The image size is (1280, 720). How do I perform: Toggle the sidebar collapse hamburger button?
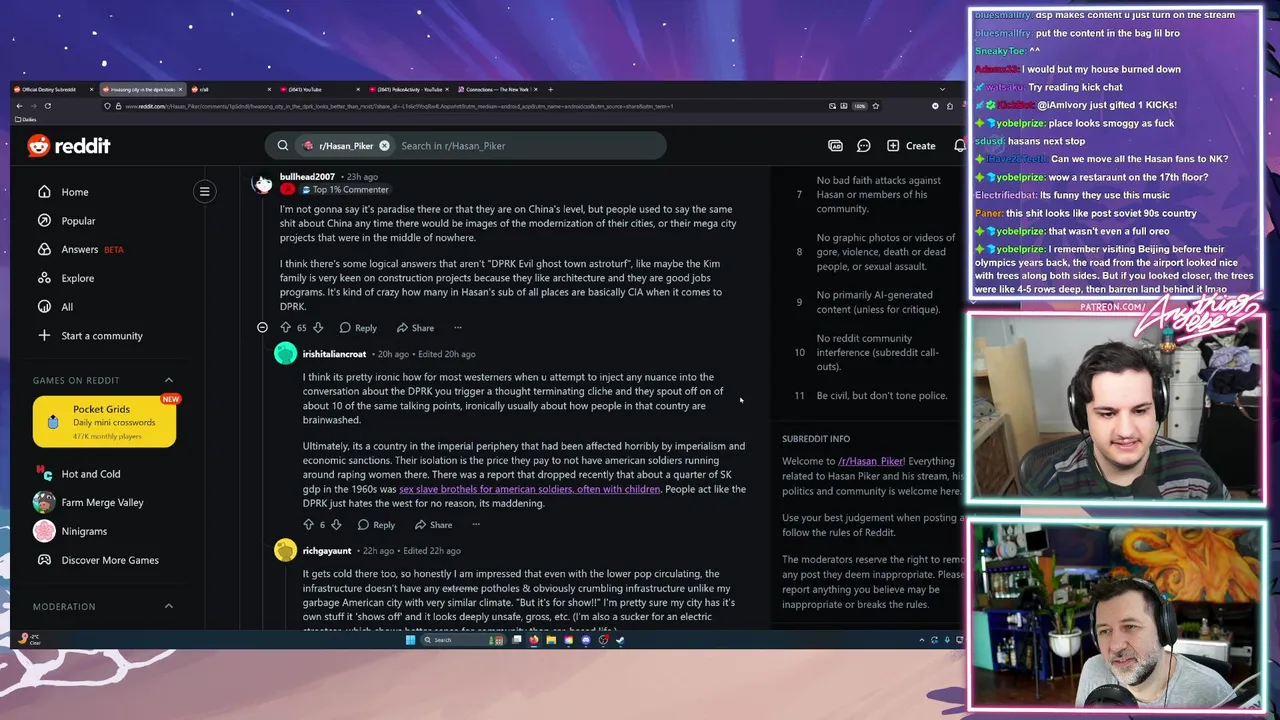tap(204, 191)
